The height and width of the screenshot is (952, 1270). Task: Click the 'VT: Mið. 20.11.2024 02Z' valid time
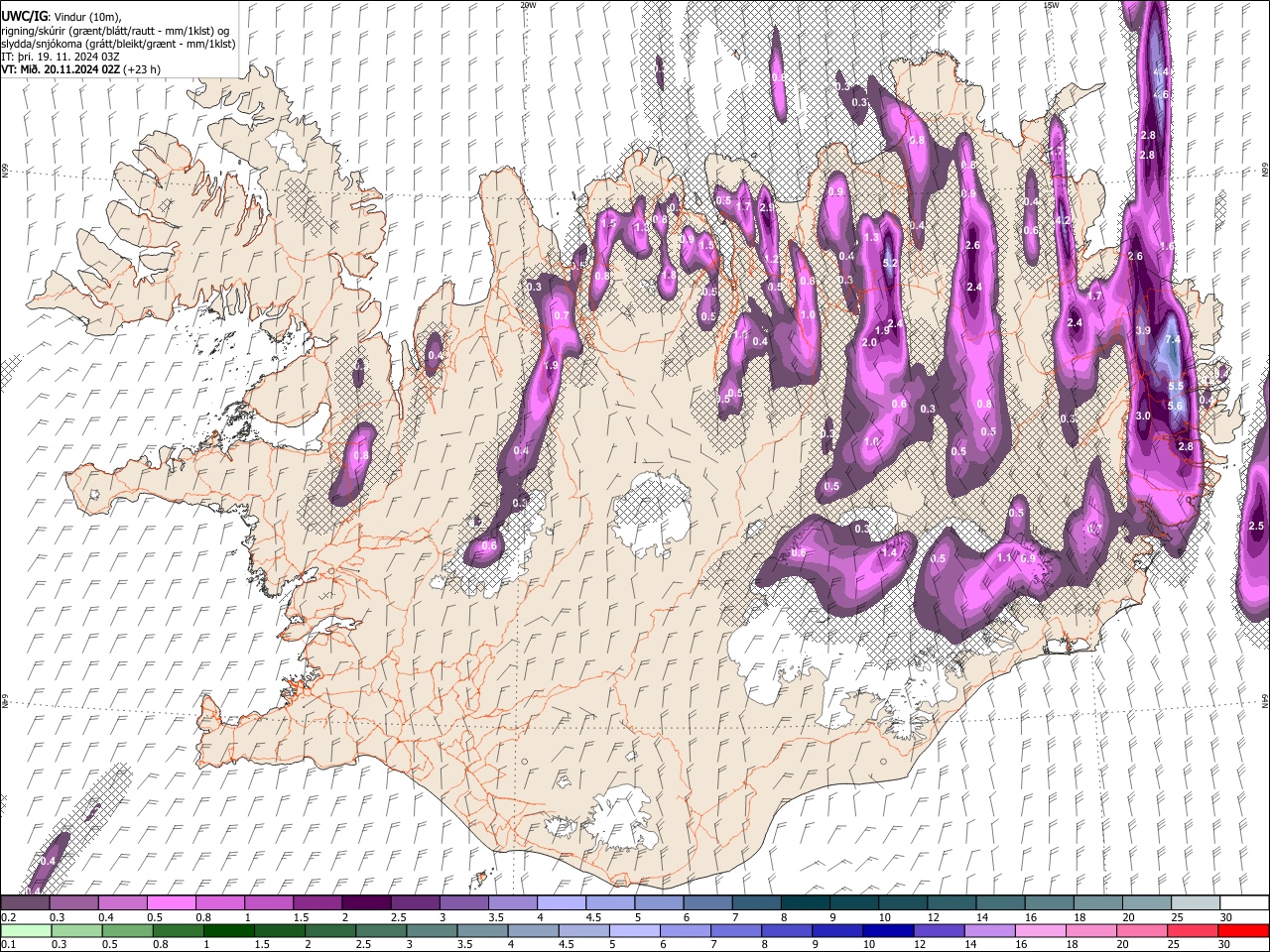[x=61, y=69]
